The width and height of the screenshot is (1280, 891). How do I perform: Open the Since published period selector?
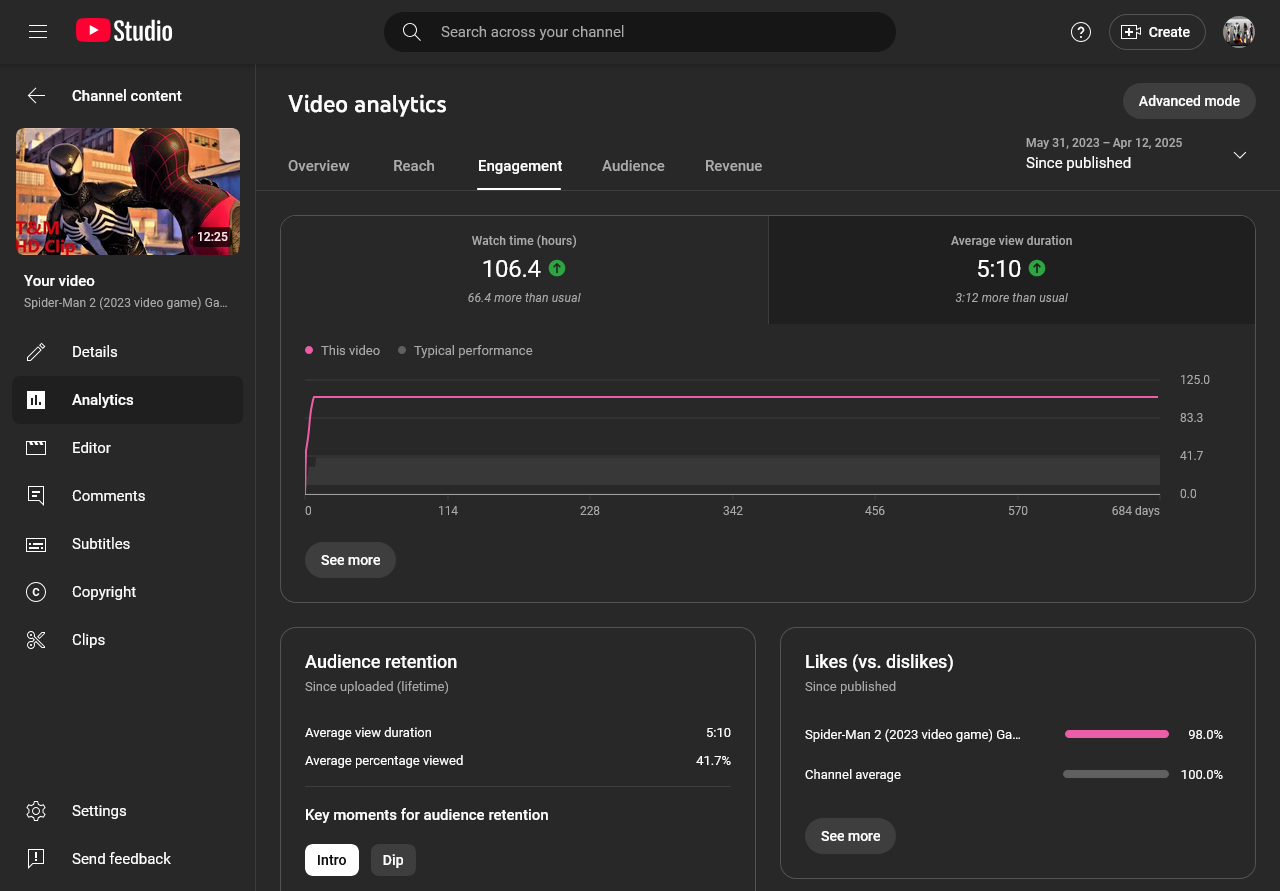pyautogui.click(x=1136, y=153)
